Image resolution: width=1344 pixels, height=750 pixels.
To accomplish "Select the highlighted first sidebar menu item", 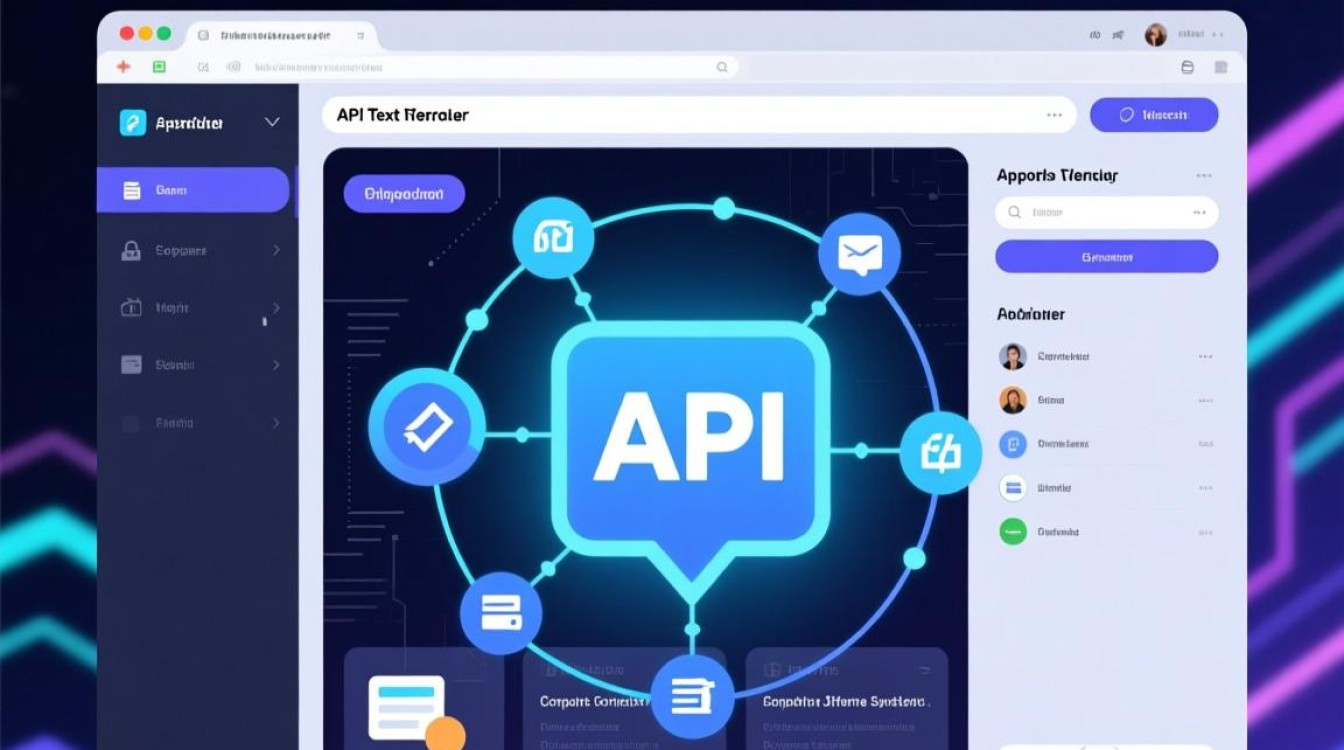I will [193, 190].
